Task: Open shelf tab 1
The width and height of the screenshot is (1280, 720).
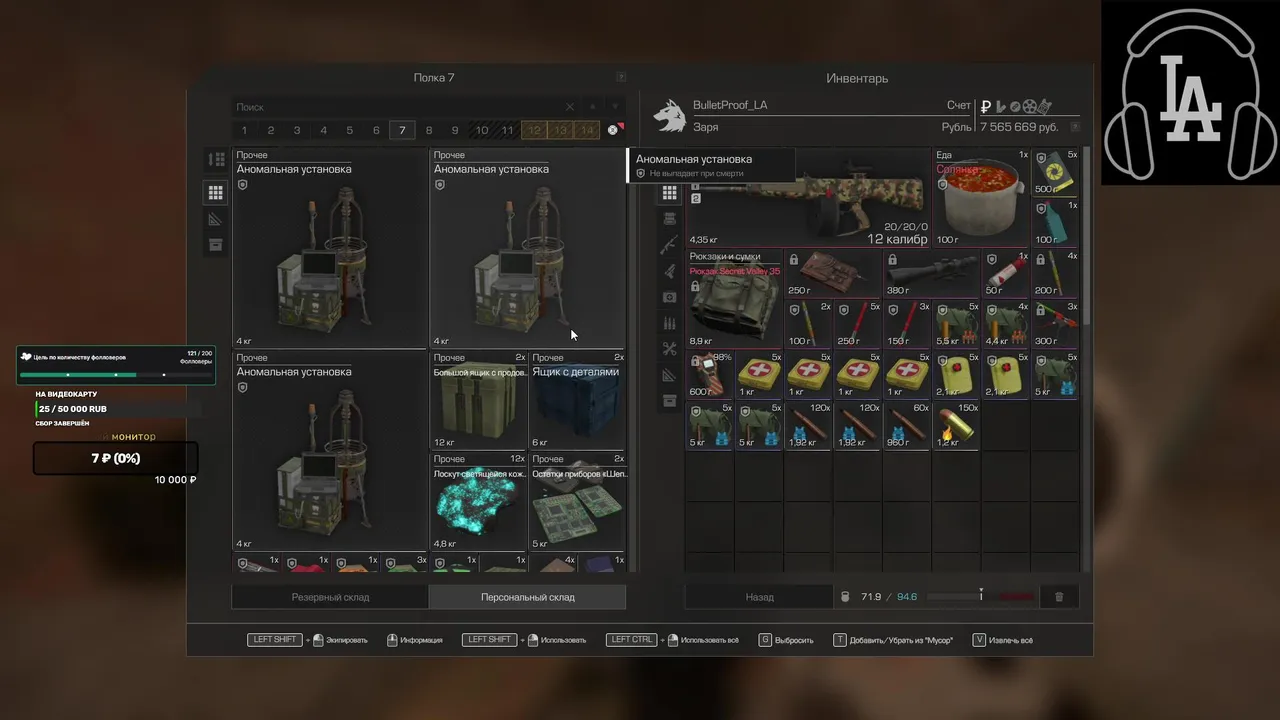Action: [244, 130]
